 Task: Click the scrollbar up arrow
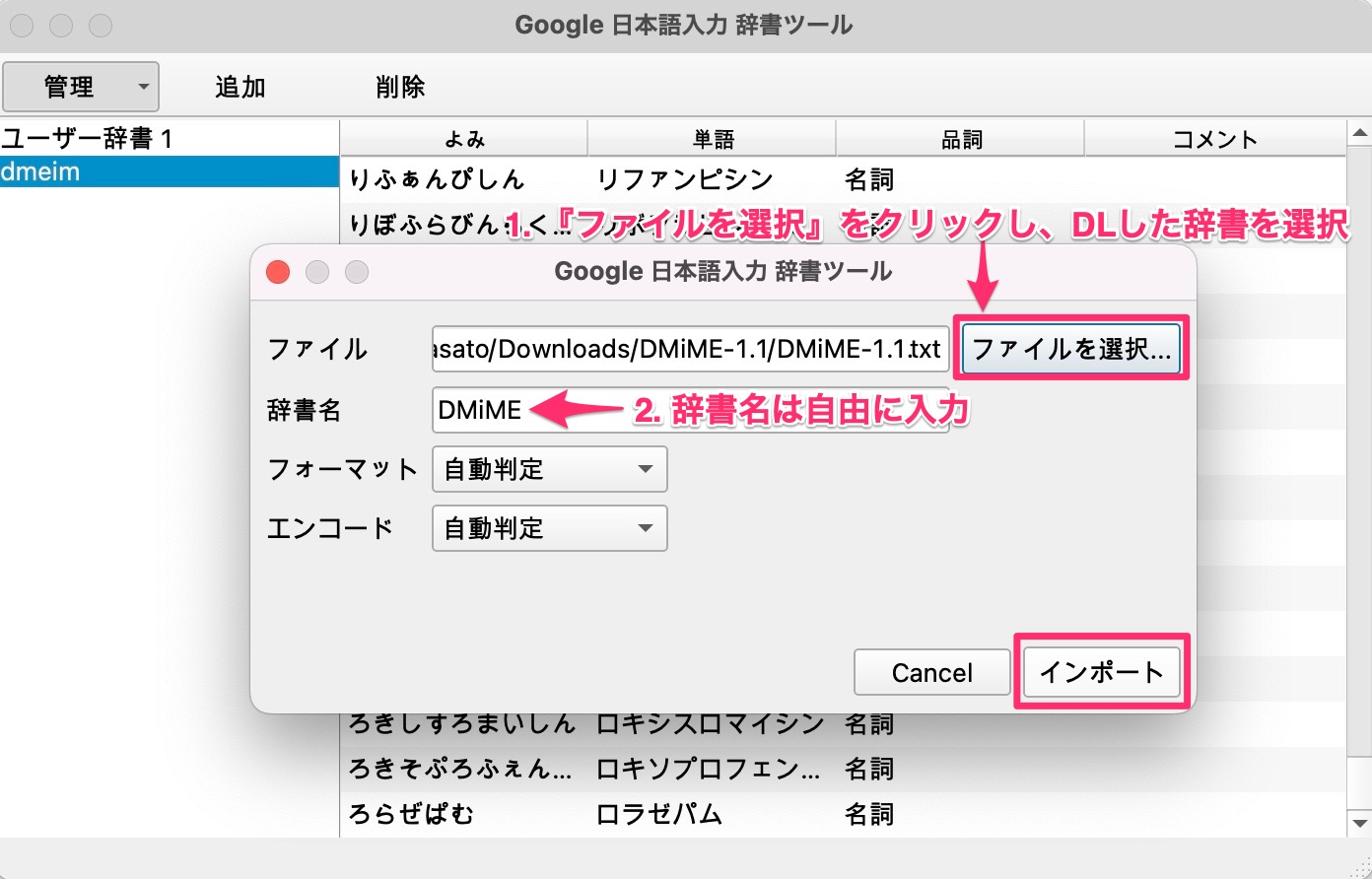(x=1360, y=130)
